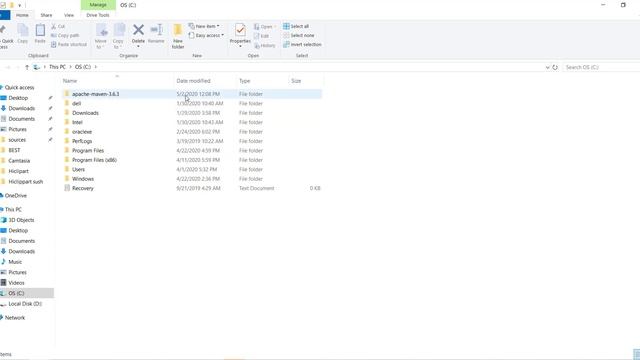Viewport: 640px width, 360px height.
Task: Click the Rename icon
Action: pos(156,30)
